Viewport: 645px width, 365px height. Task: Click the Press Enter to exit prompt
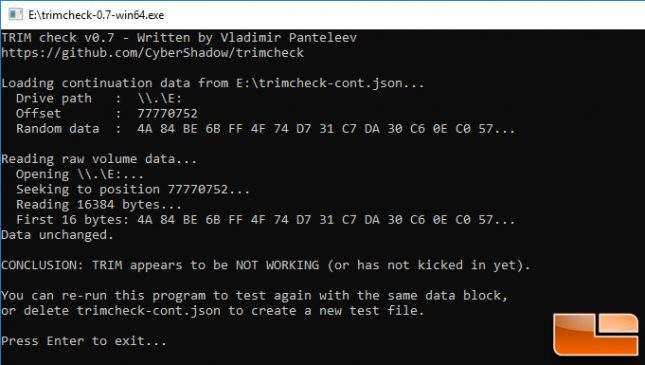pos(84,341)
